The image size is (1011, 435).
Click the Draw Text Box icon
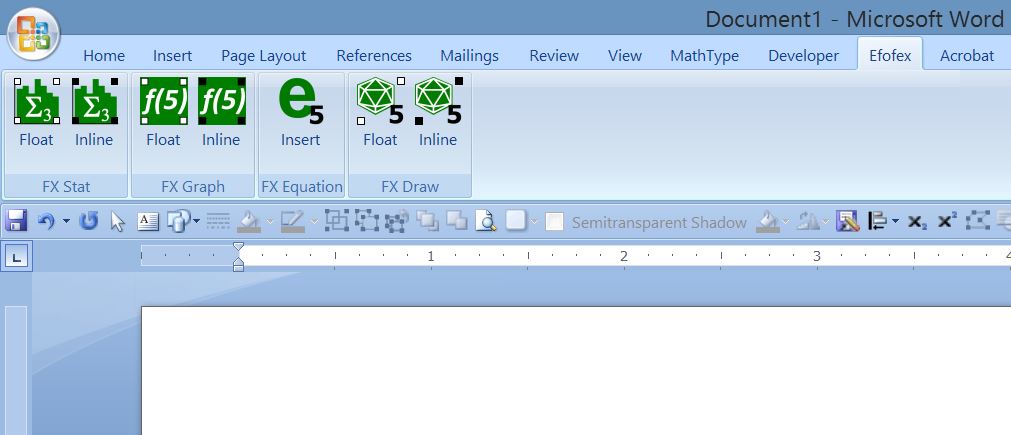coord(148,222)
